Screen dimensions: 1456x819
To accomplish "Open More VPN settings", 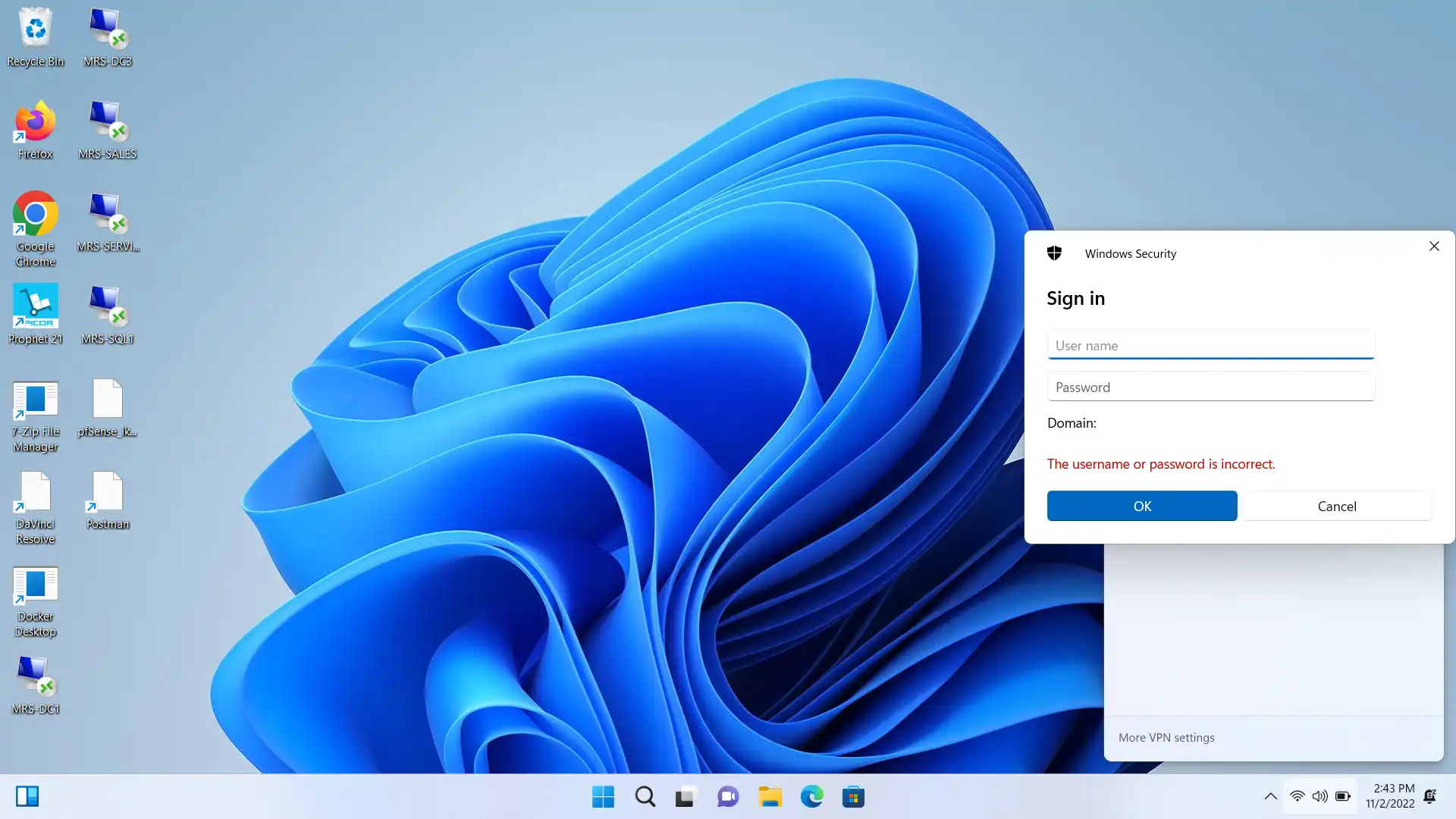I will [1166, 737].
